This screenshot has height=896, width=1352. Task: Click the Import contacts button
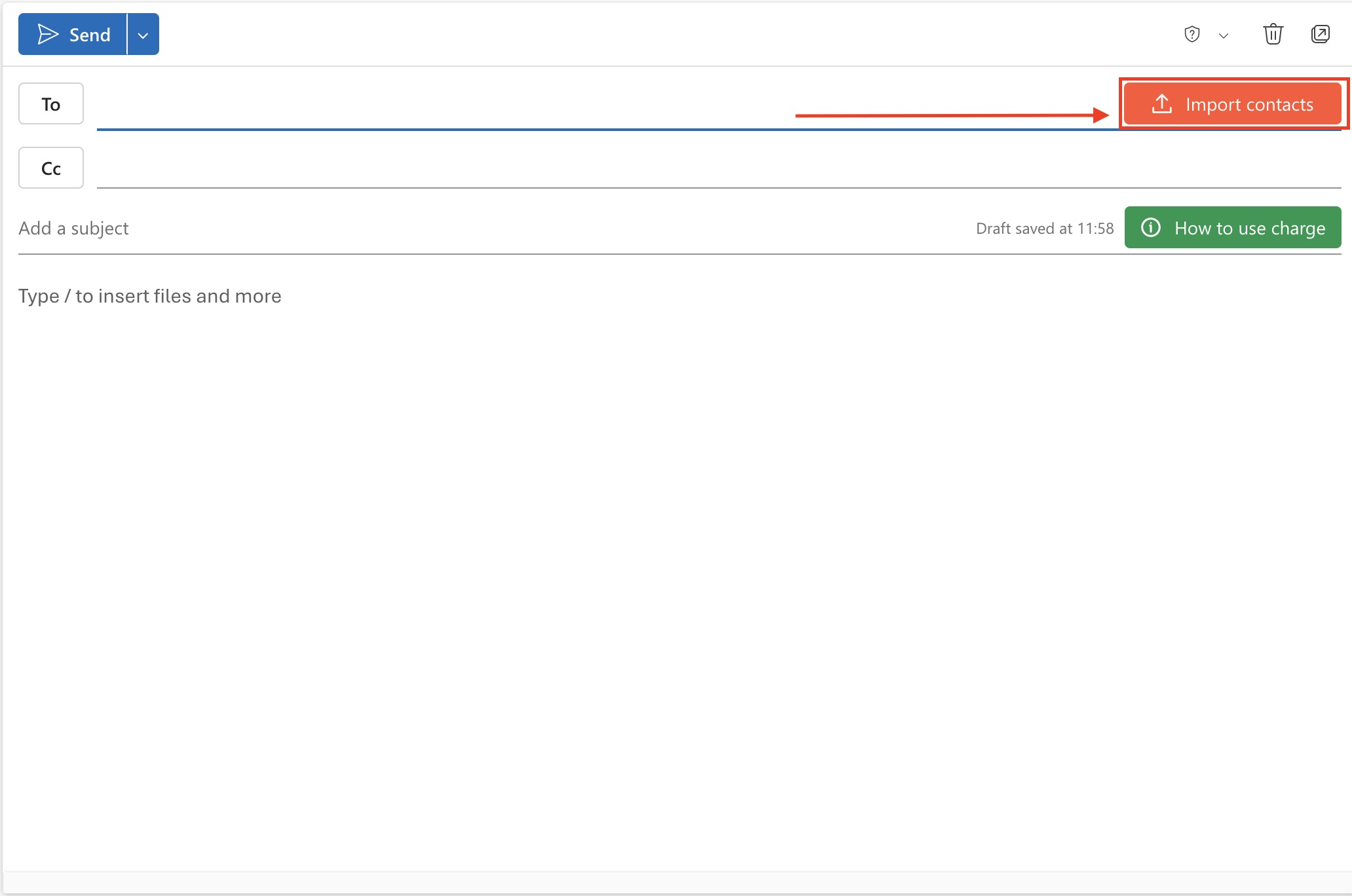pos(1233,103)
